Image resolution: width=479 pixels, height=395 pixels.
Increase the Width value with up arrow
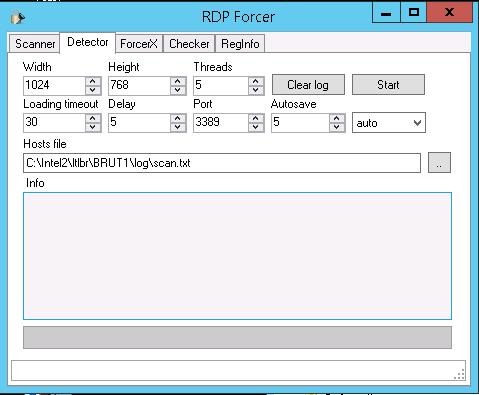click(x=93, y=81)
